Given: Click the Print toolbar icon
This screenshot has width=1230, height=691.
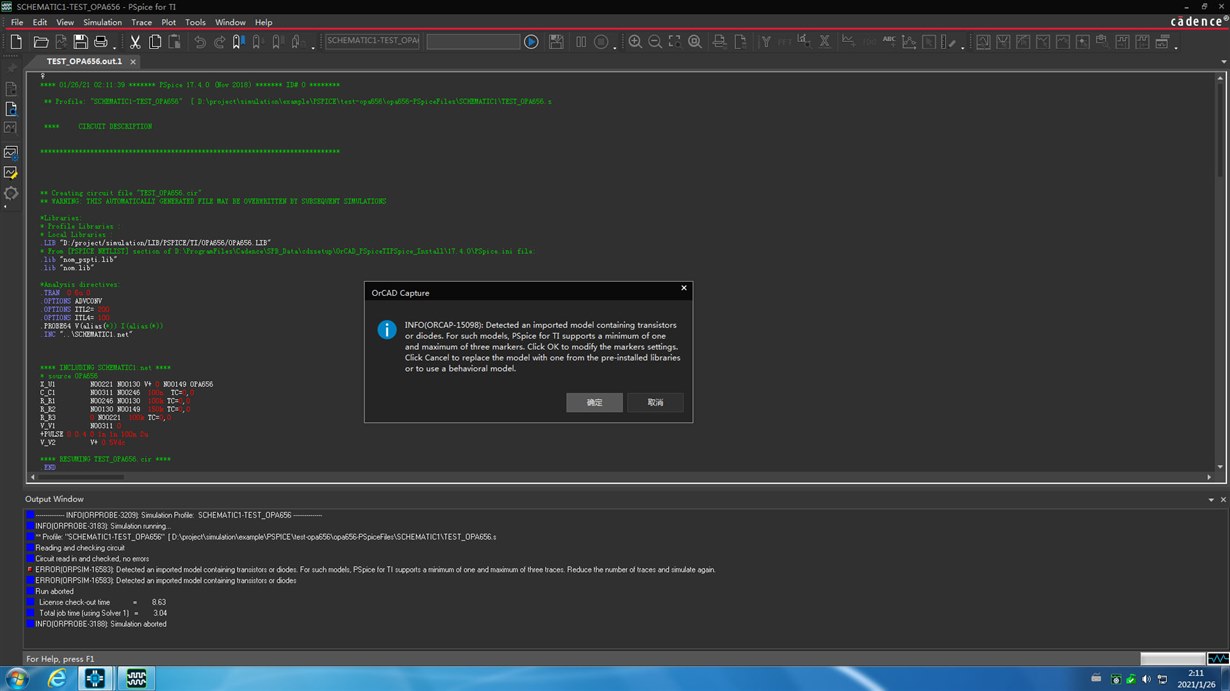Looking at the screenshot, I should 100,42.
